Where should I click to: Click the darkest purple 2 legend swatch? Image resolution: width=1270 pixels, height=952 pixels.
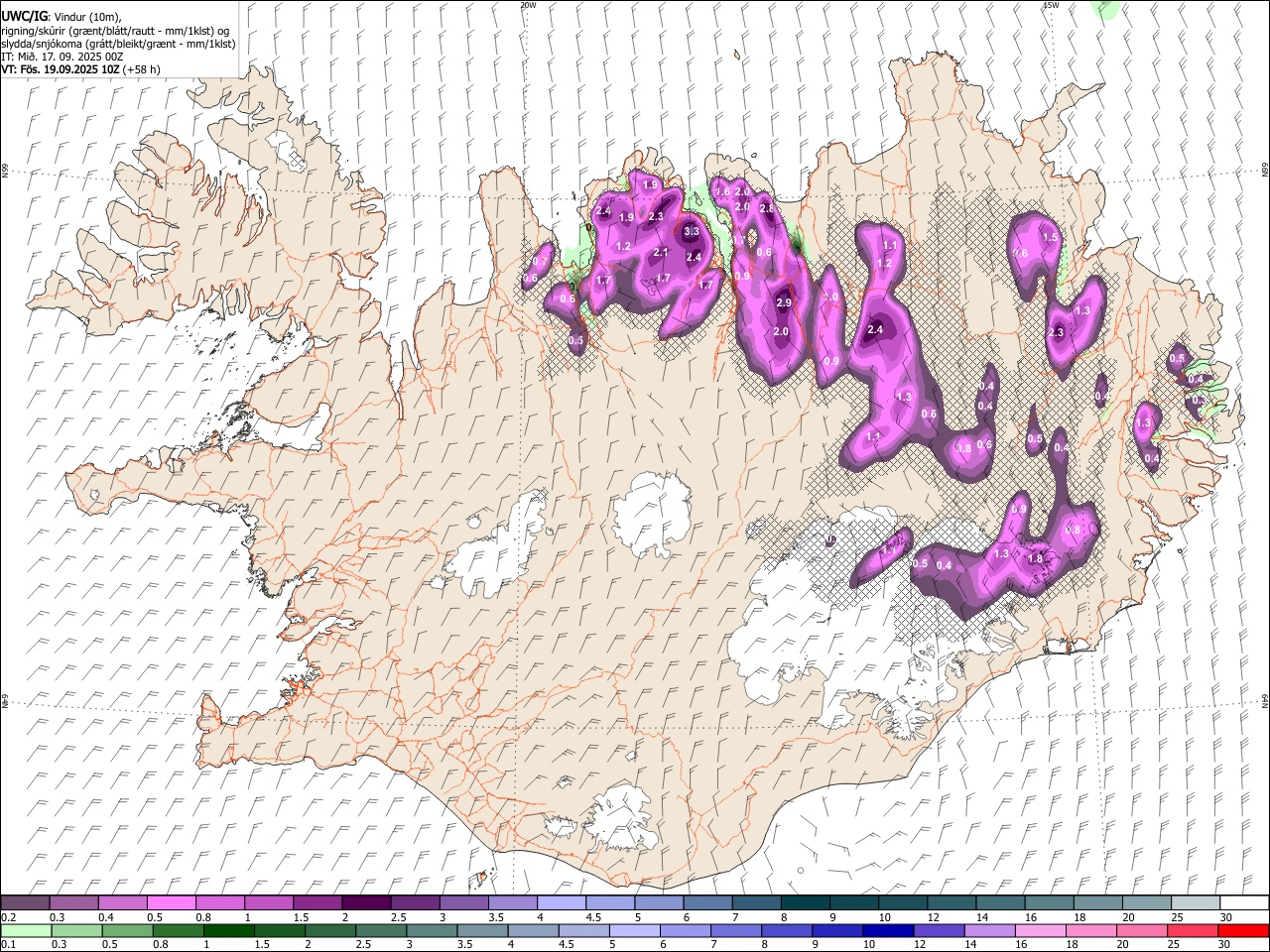click(366, 902)
